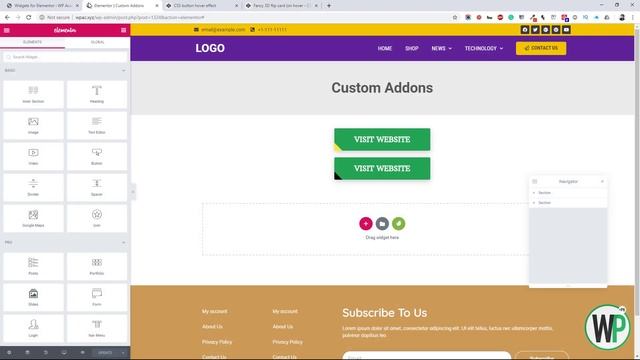640x360 pixels.
Task: Select the Form widget
Action: tap(97, 298)
